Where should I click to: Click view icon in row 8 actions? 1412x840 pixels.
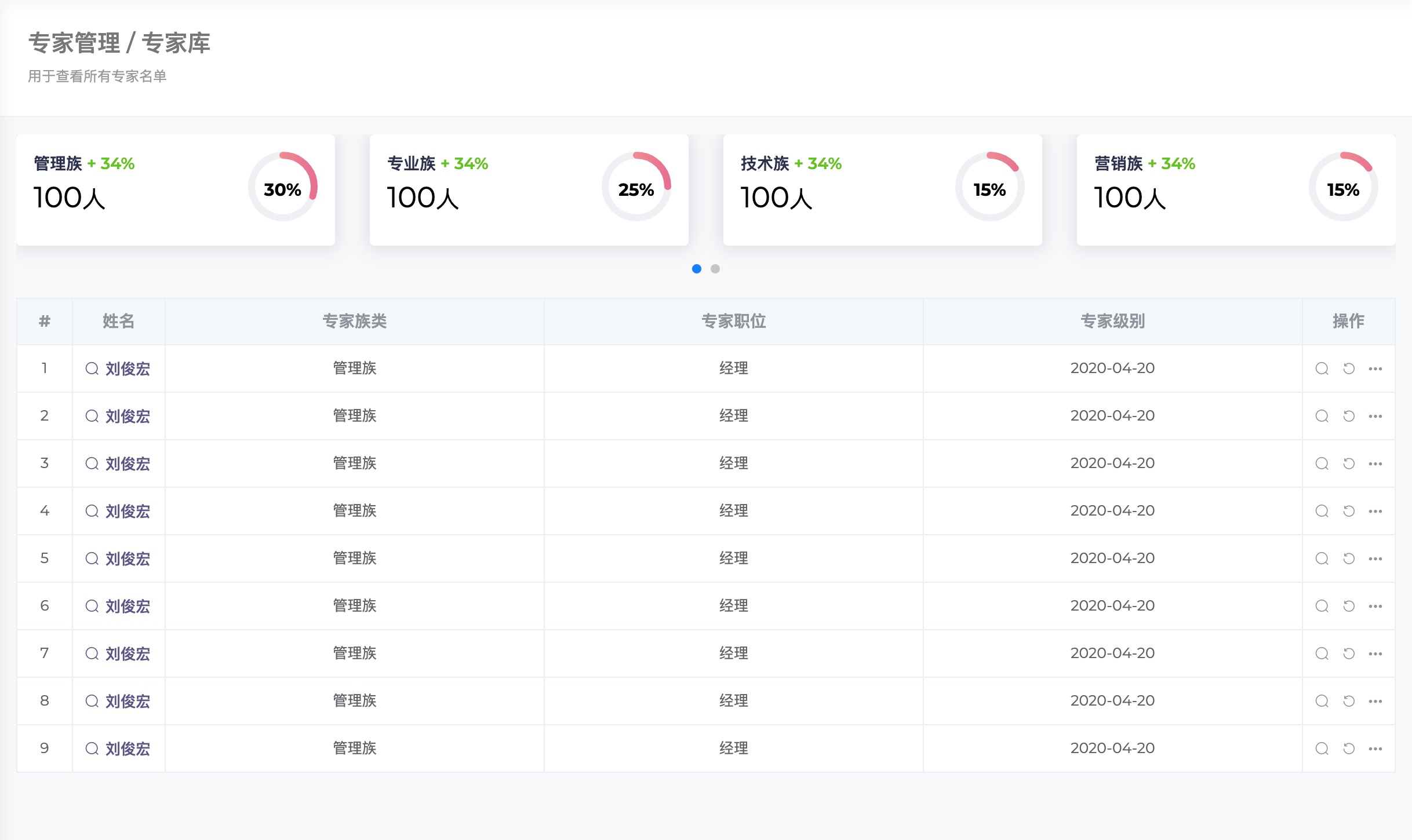pos(1322,701)
